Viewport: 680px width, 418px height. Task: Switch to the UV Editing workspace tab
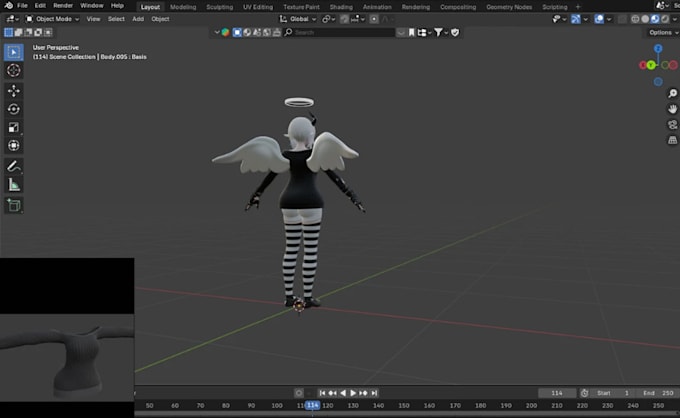[x=258, y=7]
